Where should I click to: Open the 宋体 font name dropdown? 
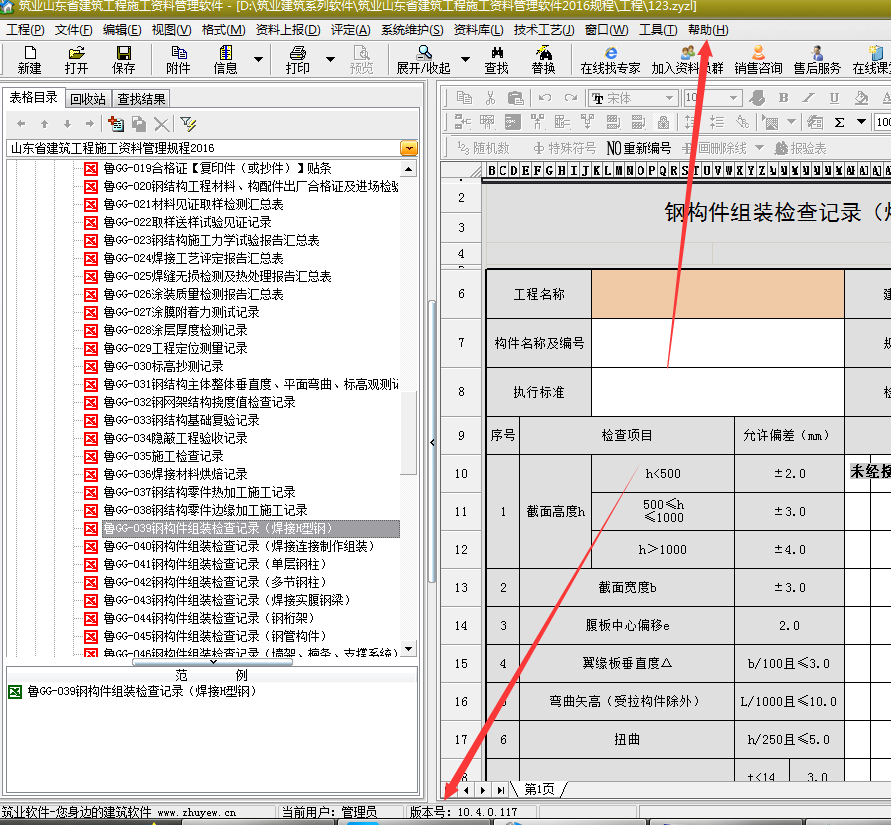(671, 98)
